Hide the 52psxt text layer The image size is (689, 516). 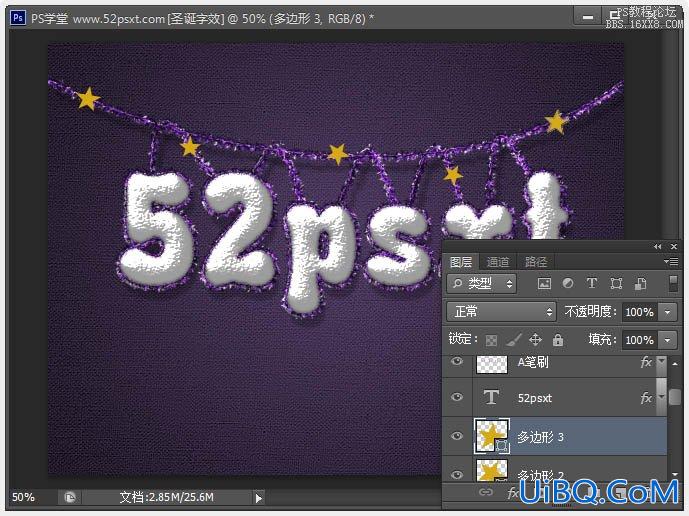click(457, 397)
